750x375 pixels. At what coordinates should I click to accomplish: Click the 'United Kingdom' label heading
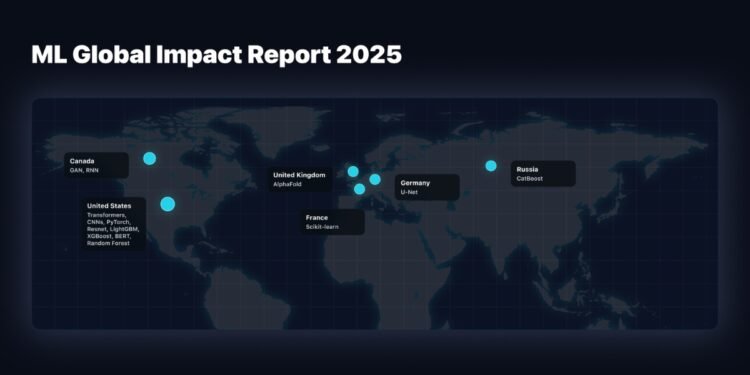tap(299, 175)
